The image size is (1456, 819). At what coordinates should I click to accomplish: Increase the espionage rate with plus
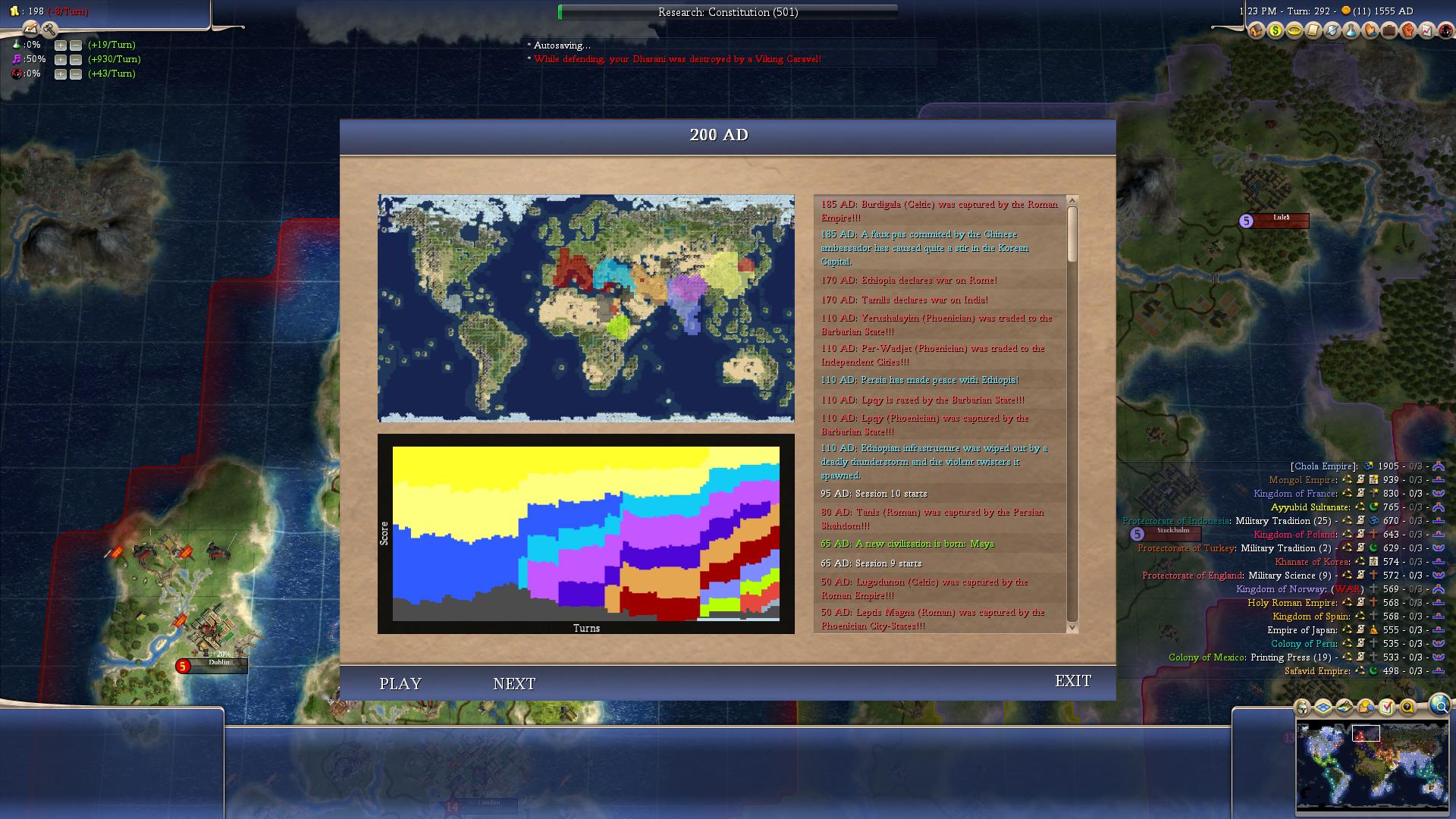[x=61, y=74]
